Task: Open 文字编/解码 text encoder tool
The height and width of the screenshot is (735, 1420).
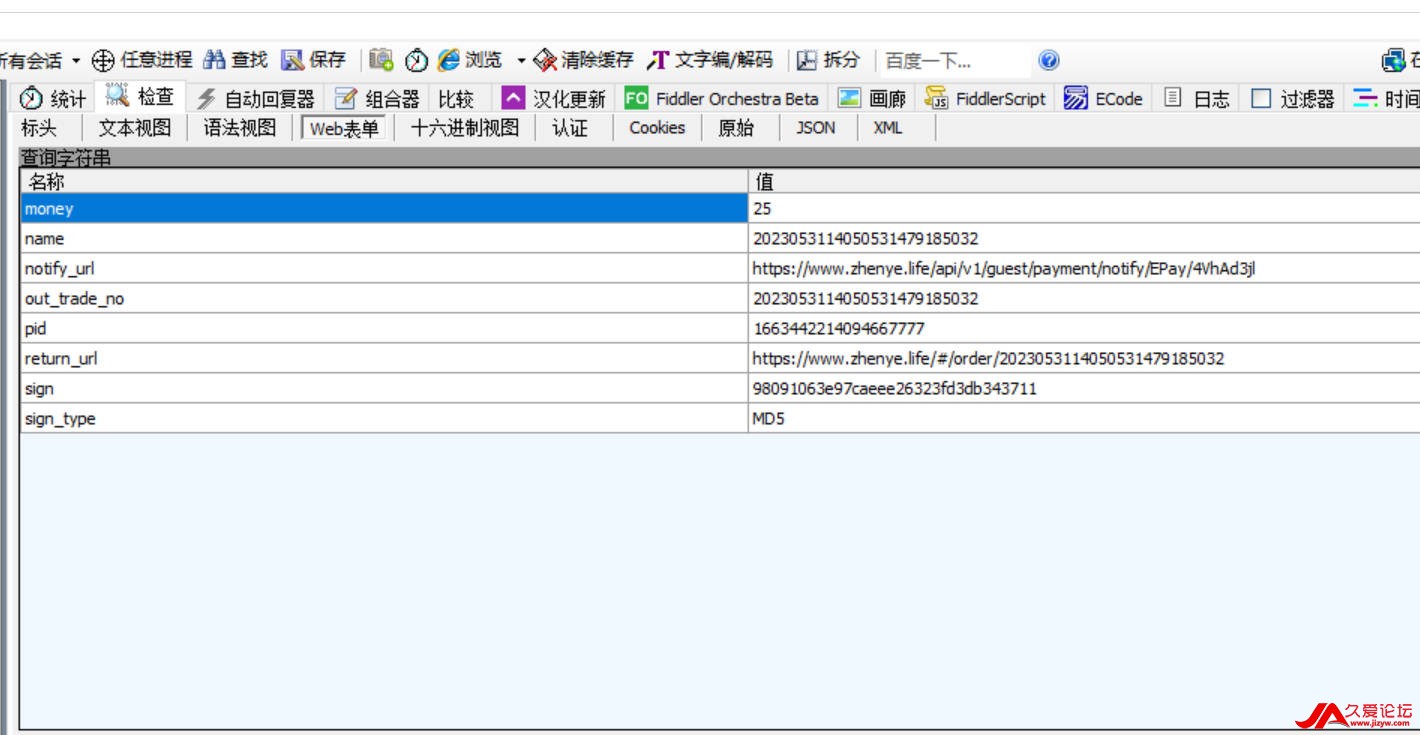Action: point(710,60)
